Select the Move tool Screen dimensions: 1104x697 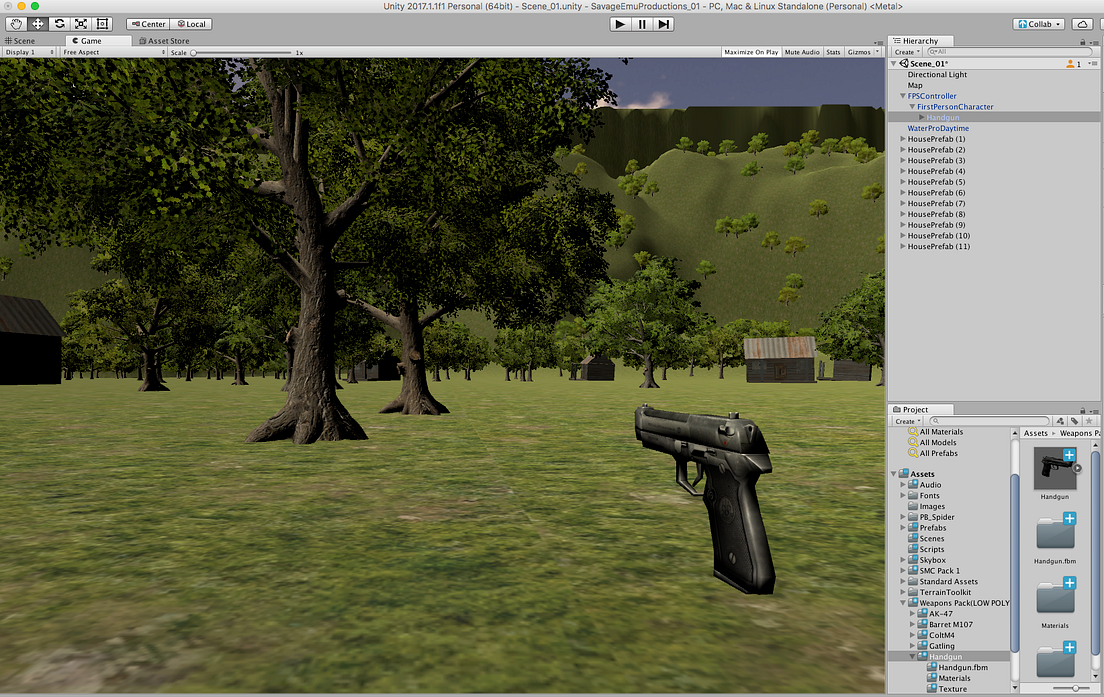coord(36,23)
